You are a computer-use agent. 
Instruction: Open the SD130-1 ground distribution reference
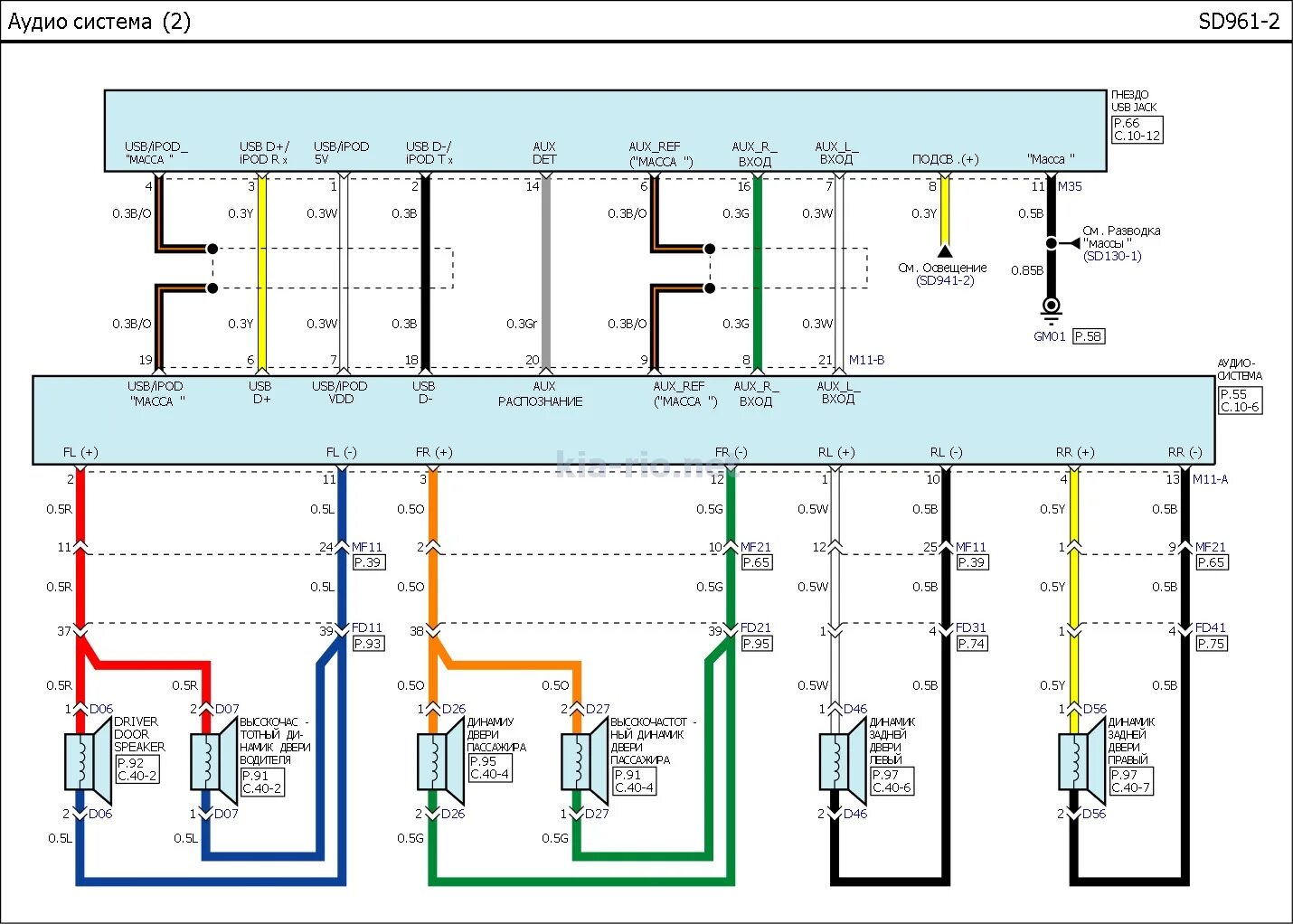pyautogui.click(x=1112, y=256)
